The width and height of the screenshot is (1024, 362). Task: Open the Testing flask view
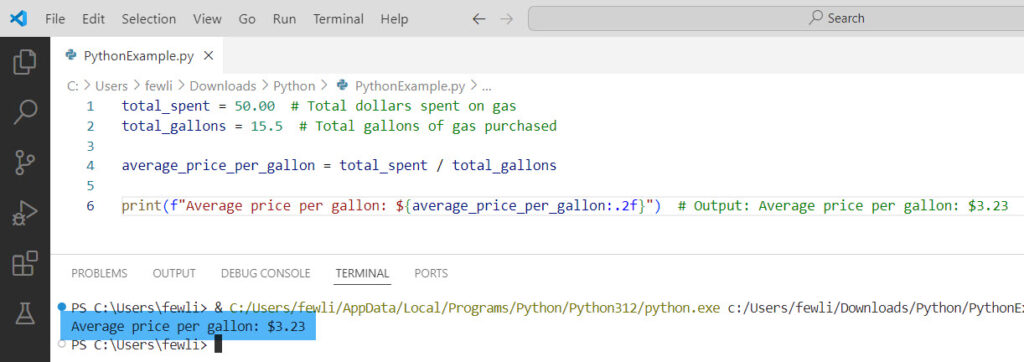[25, 313]
